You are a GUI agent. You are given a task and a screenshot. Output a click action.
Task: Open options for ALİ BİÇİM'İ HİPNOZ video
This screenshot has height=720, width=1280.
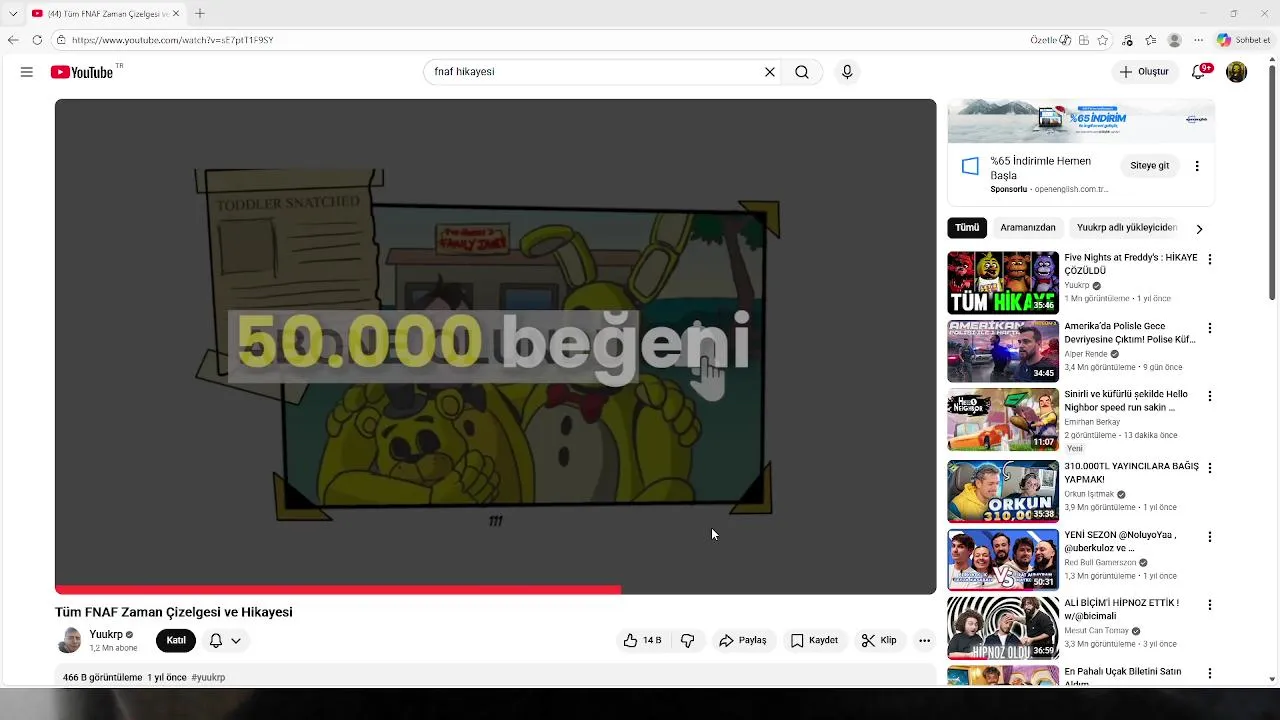(1210, 605)
